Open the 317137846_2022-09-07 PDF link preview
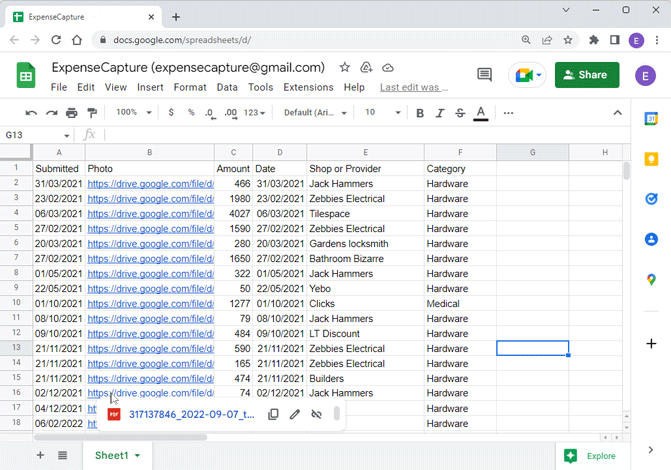Viewport: 671px width, 470px height. point(191,414)
